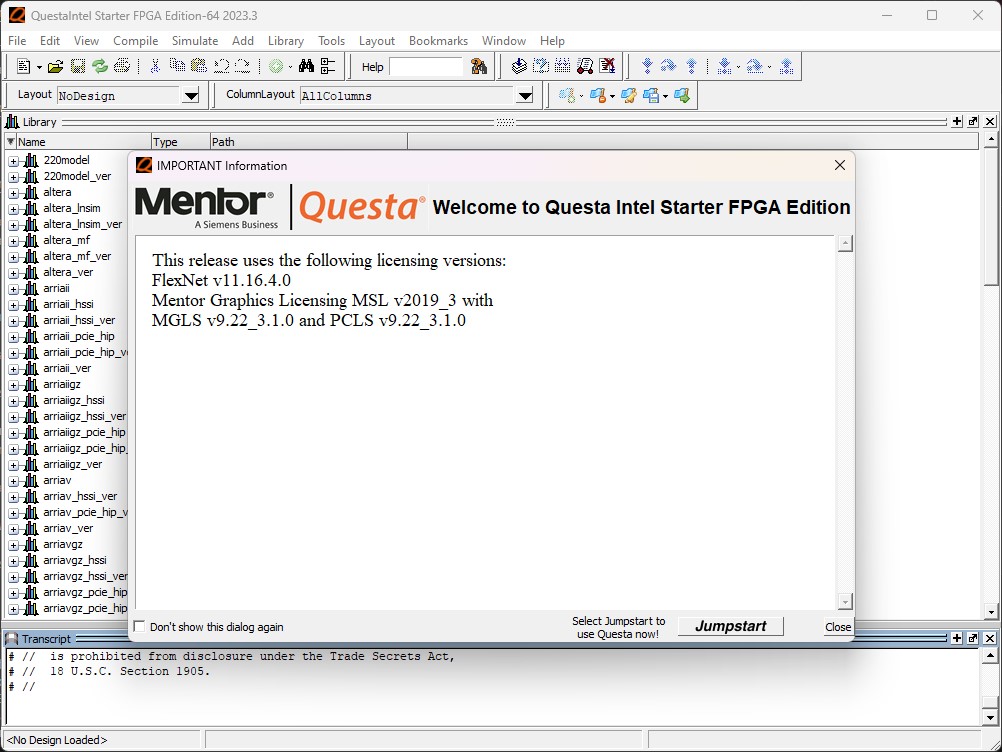Click the binoculars icon beside the Help field
1002x752 pixels.
pyautogui.click(x=479, y=66)
